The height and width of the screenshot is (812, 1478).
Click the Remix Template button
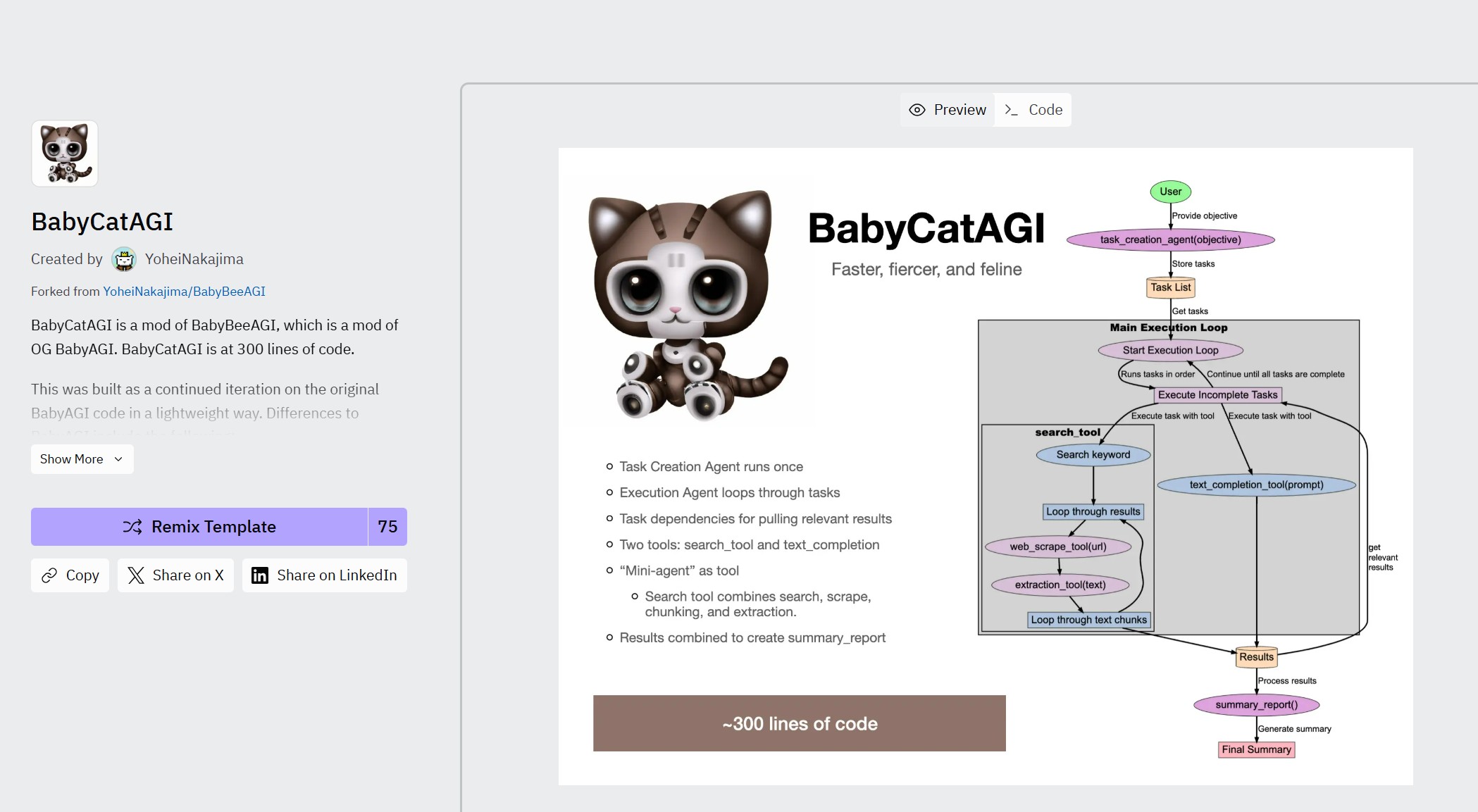click(199, 527)
